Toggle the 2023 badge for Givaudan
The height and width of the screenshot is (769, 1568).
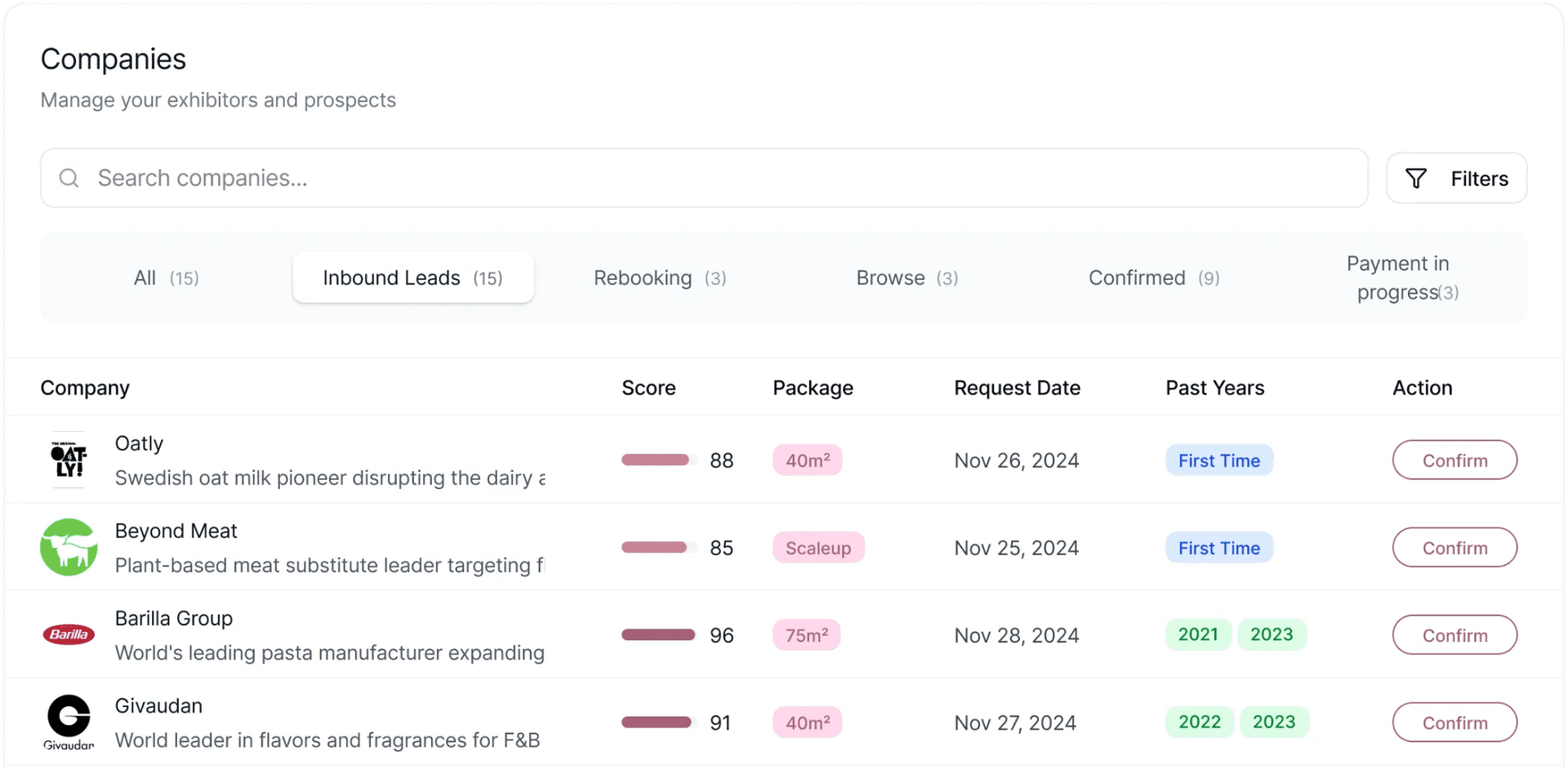click(x=1273, y=722)
